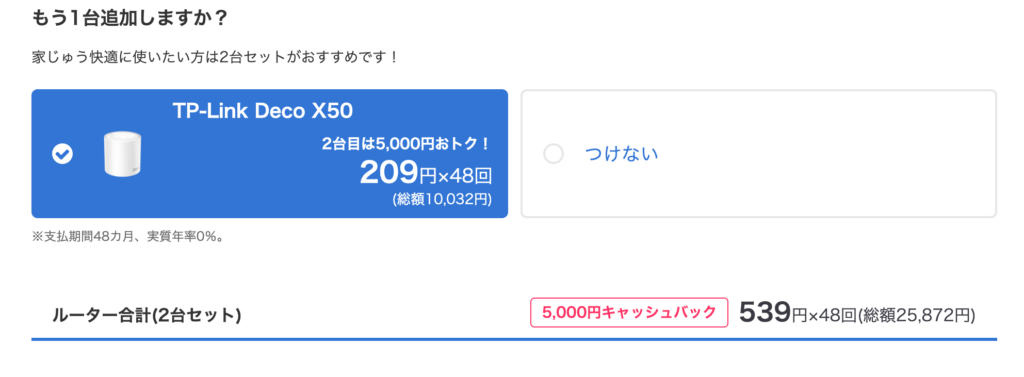This screenshot has width=1024, height=377.
Task: Click the ルーター合計(2台セット) label
Action: click(x=147, y=316)
